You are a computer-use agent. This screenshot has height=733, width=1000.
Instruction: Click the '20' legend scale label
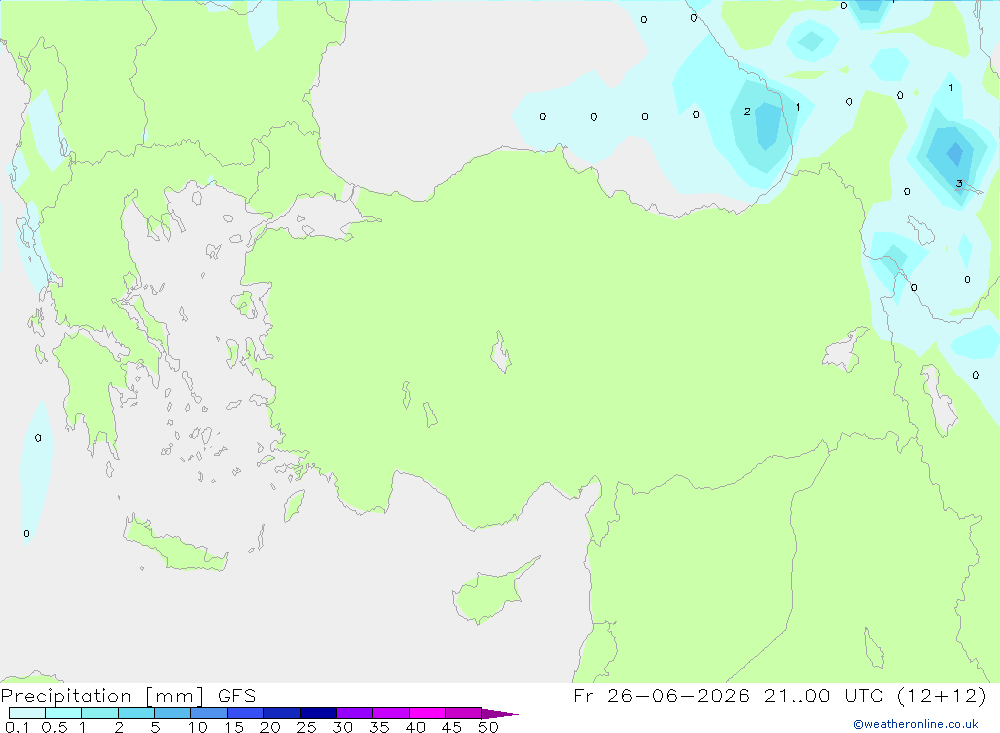click(270, 727)
